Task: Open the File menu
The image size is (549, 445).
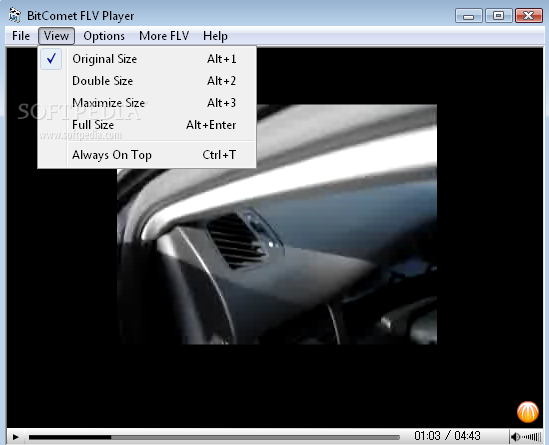Action: pyautogui.click(x=21, y=36)
